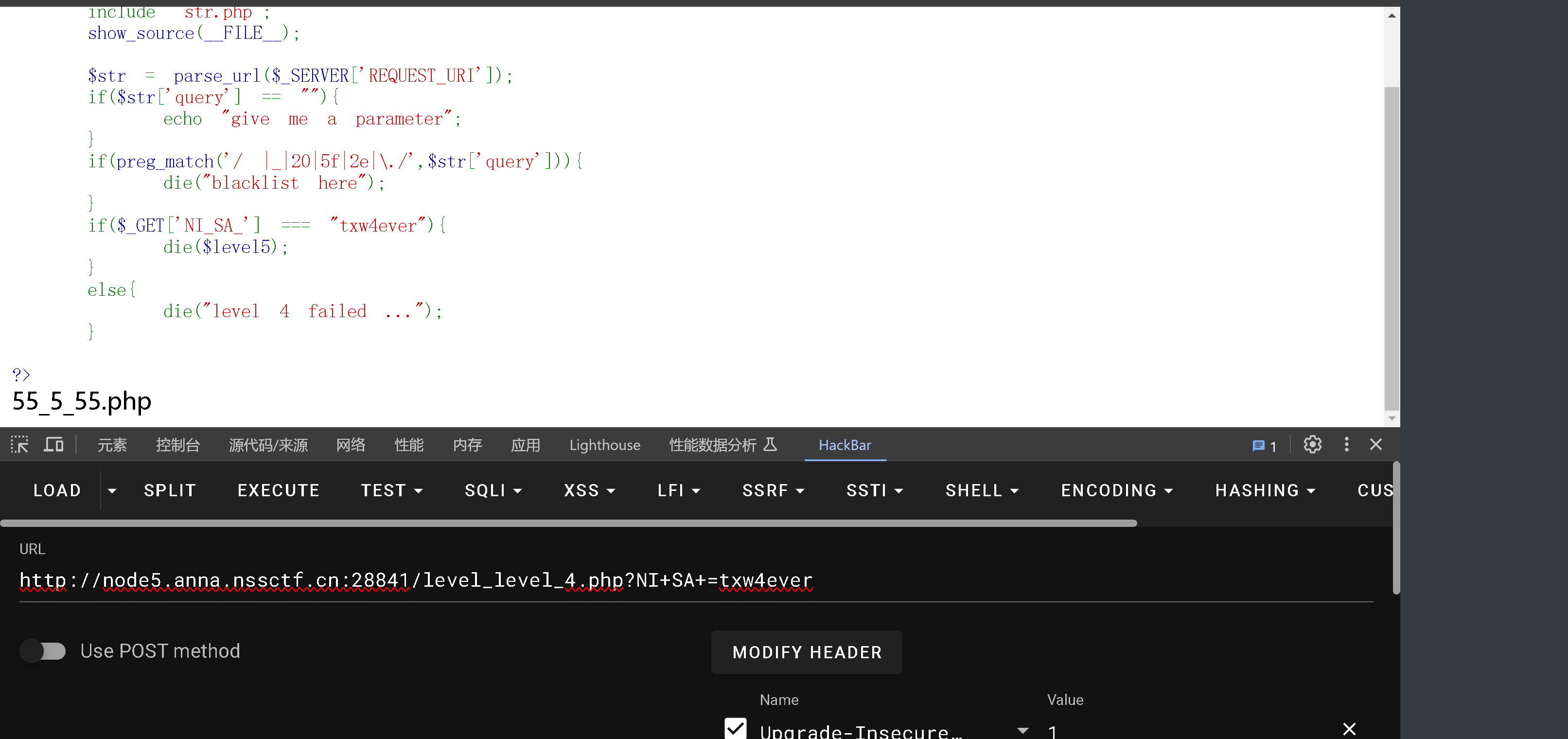Switch to the 控制台 console tab

coord(177,445)
